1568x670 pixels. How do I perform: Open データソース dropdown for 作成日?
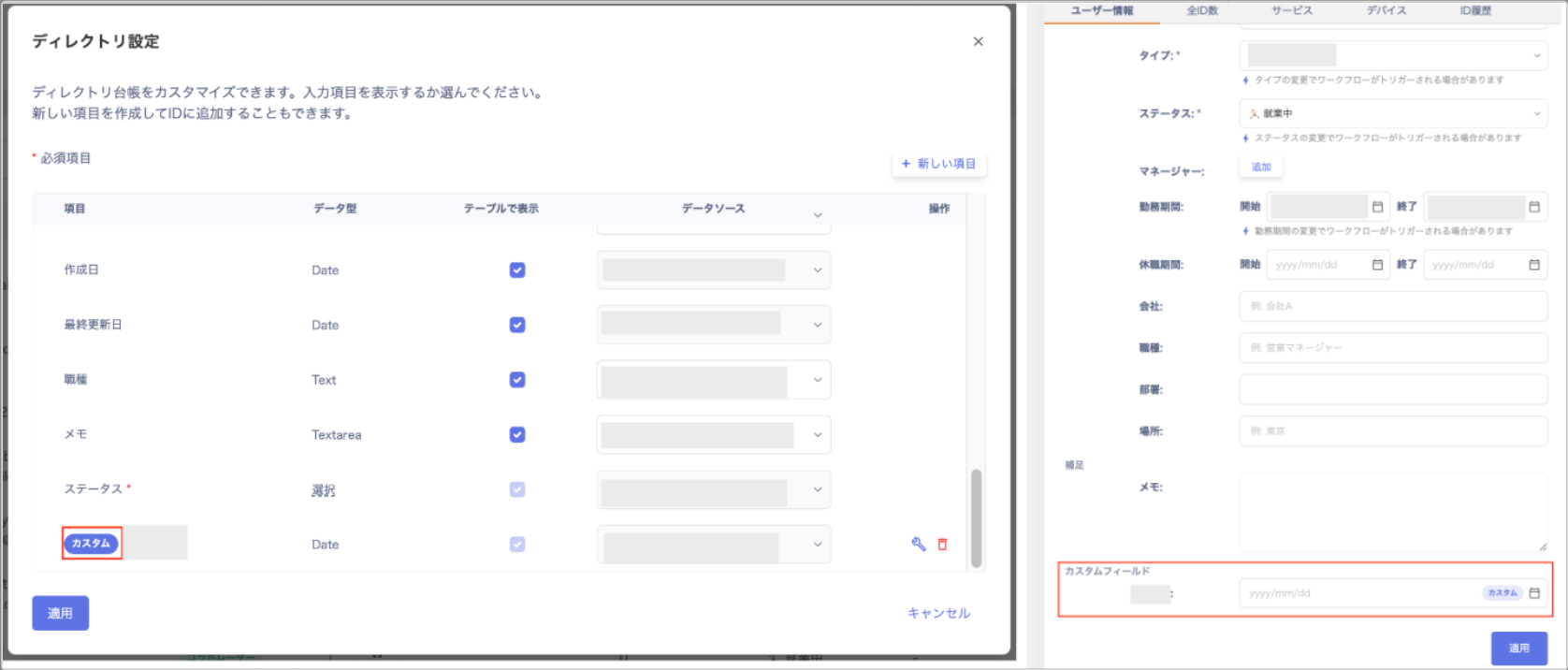pyautogui.click(x=714, y=270)
